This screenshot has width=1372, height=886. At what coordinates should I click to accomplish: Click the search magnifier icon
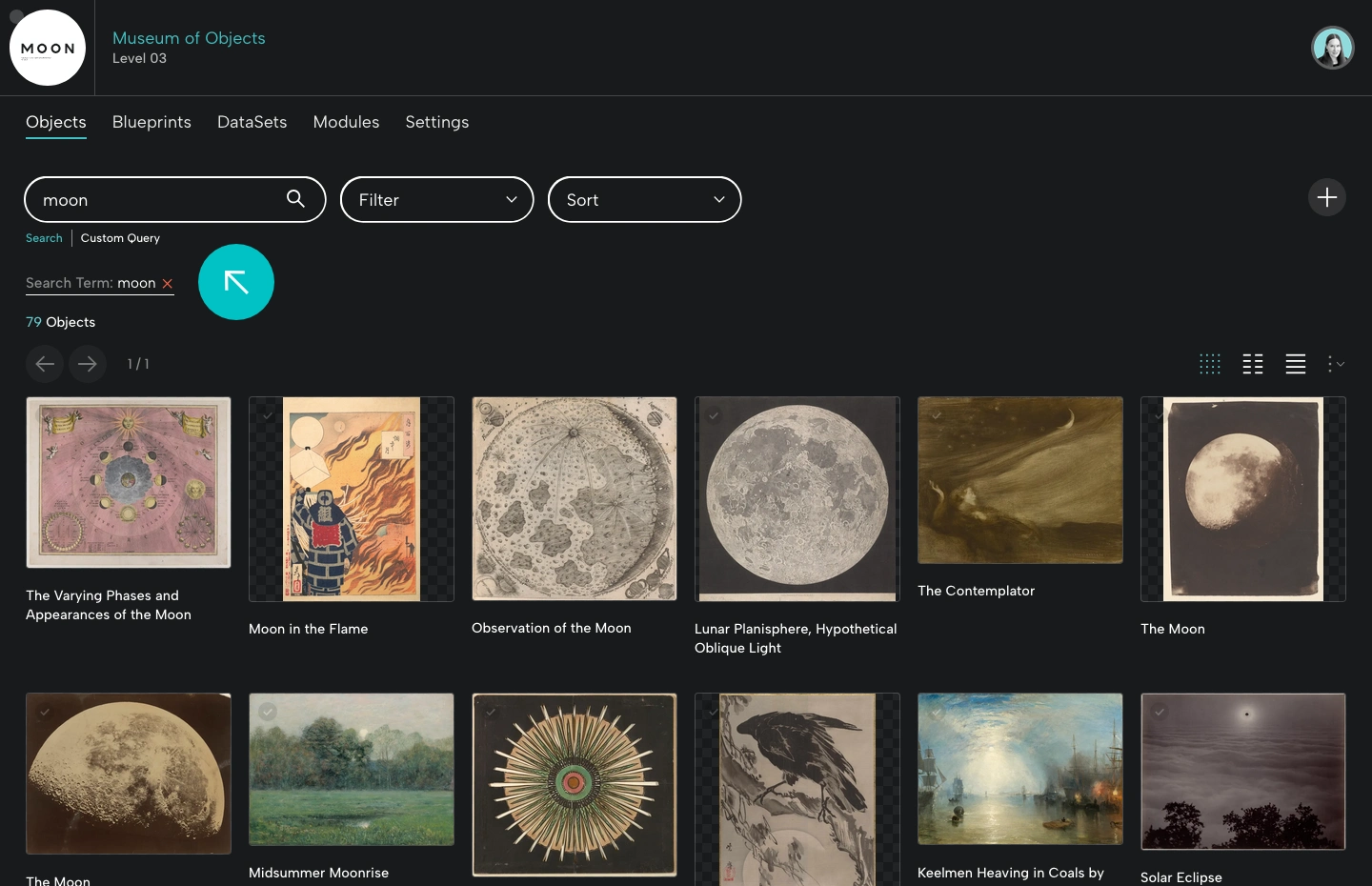coord(295,199)
